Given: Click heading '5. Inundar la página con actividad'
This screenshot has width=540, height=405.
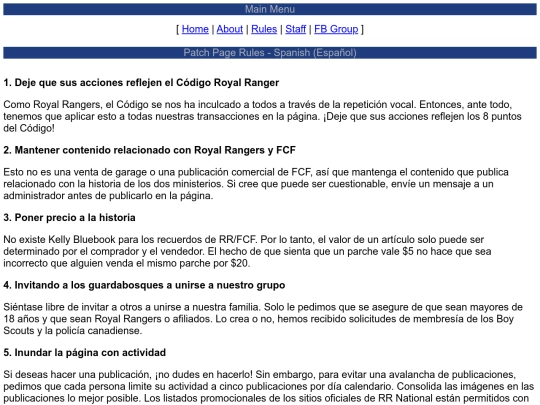Looking at the screenshot, I should (x=85, y=353).
